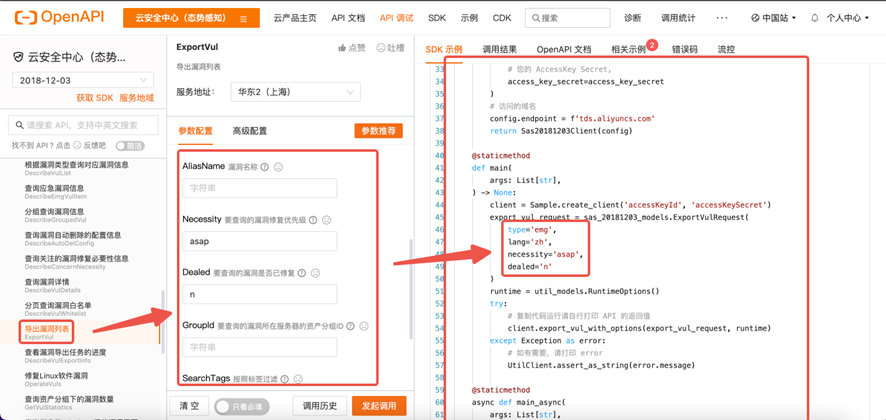This screenshot has width=886, height=420.
Task: Click into the GroupId input field
Action: coord(260,347)
